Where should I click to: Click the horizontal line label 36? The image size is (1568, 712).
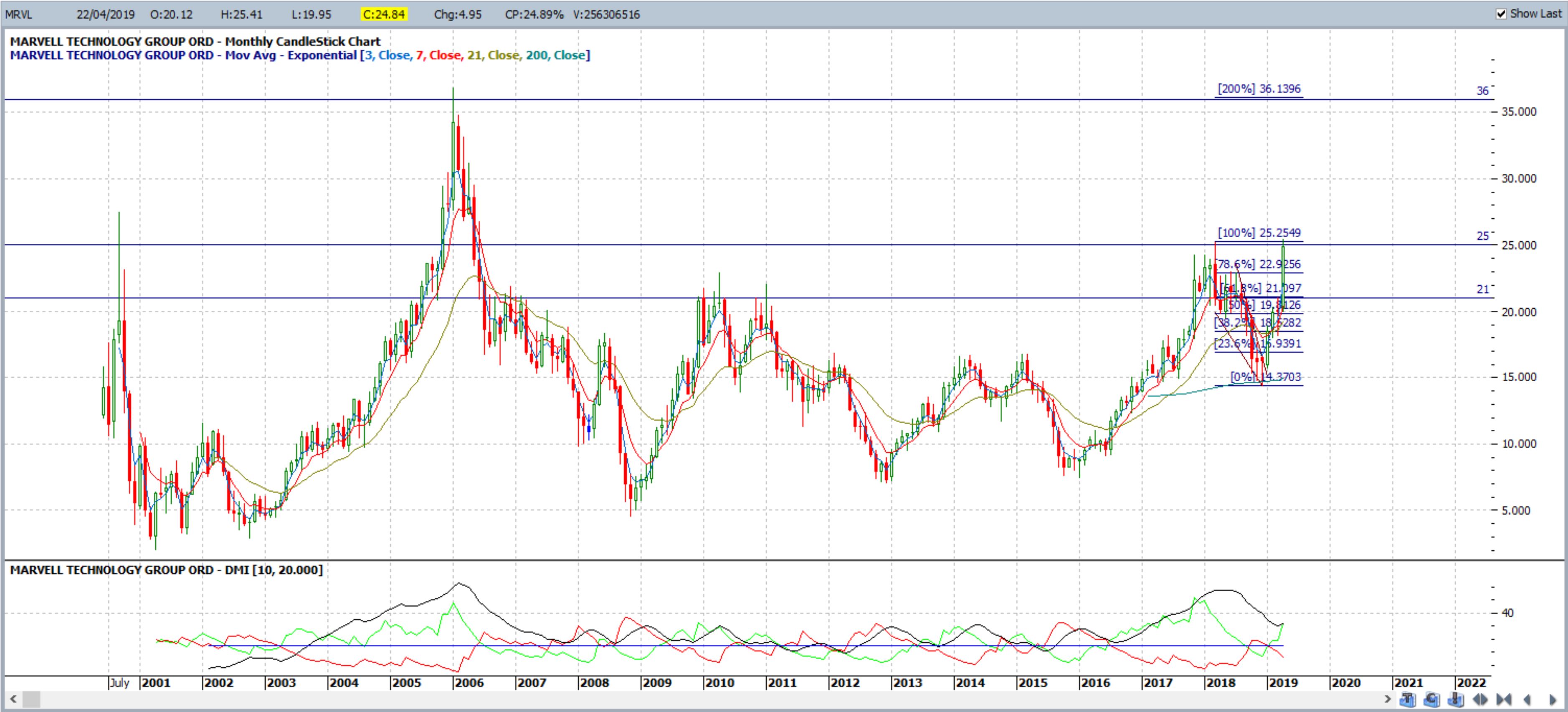(1482, 91)
